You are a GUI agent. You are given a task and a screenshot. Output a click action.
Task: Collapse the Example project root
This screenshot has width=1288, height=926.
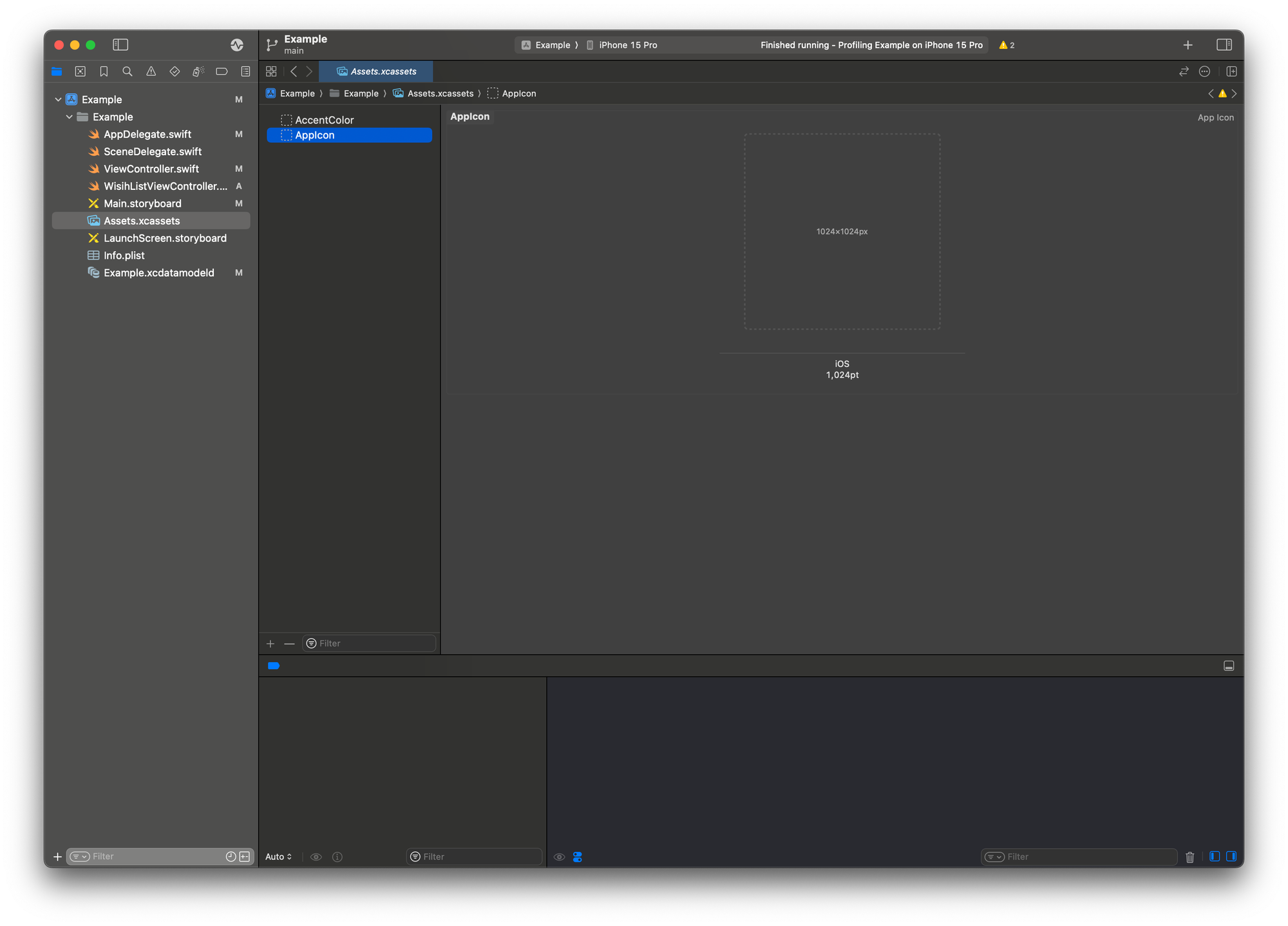[58, 100]
